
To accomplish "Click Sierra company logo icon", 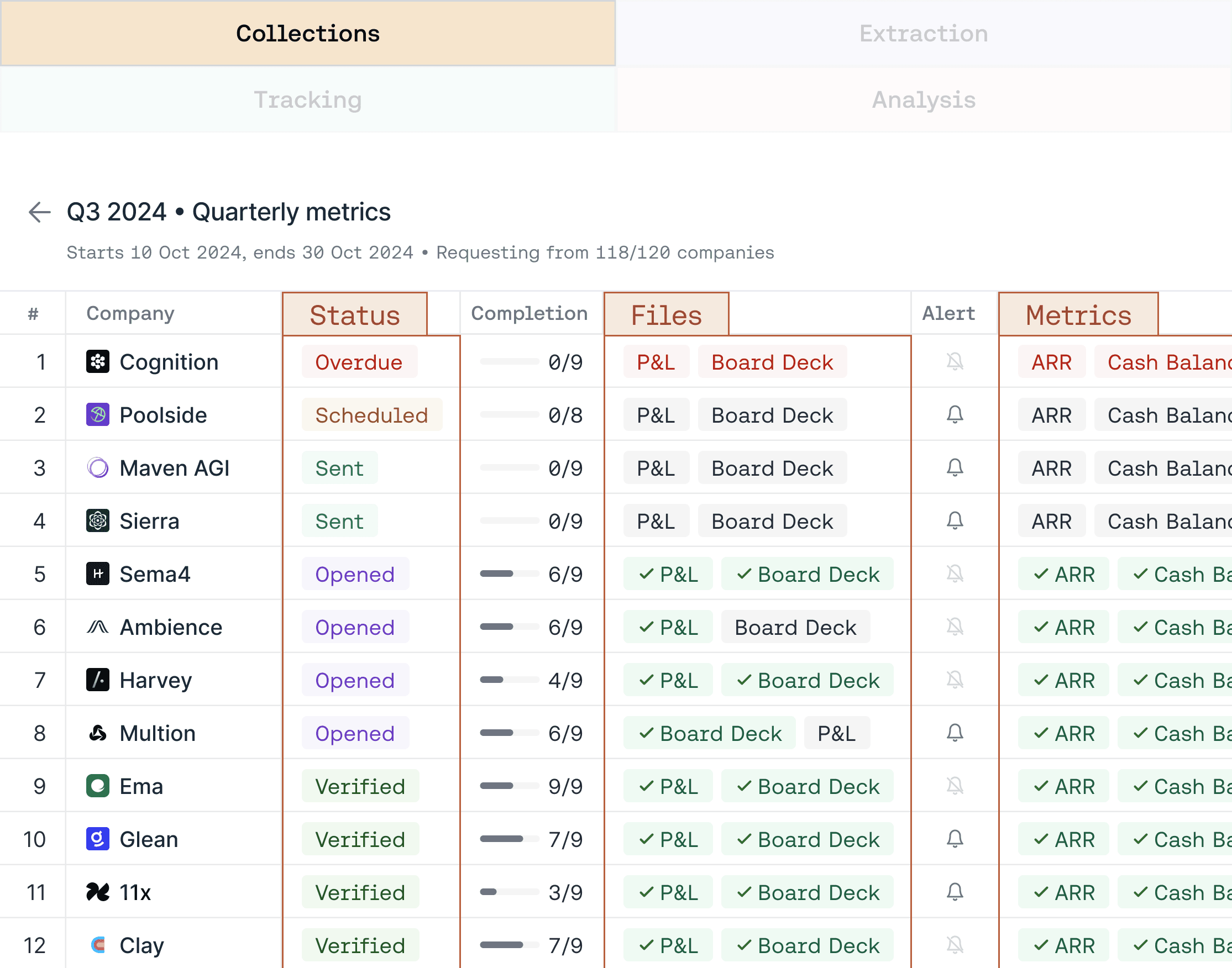I will (97, 521).
